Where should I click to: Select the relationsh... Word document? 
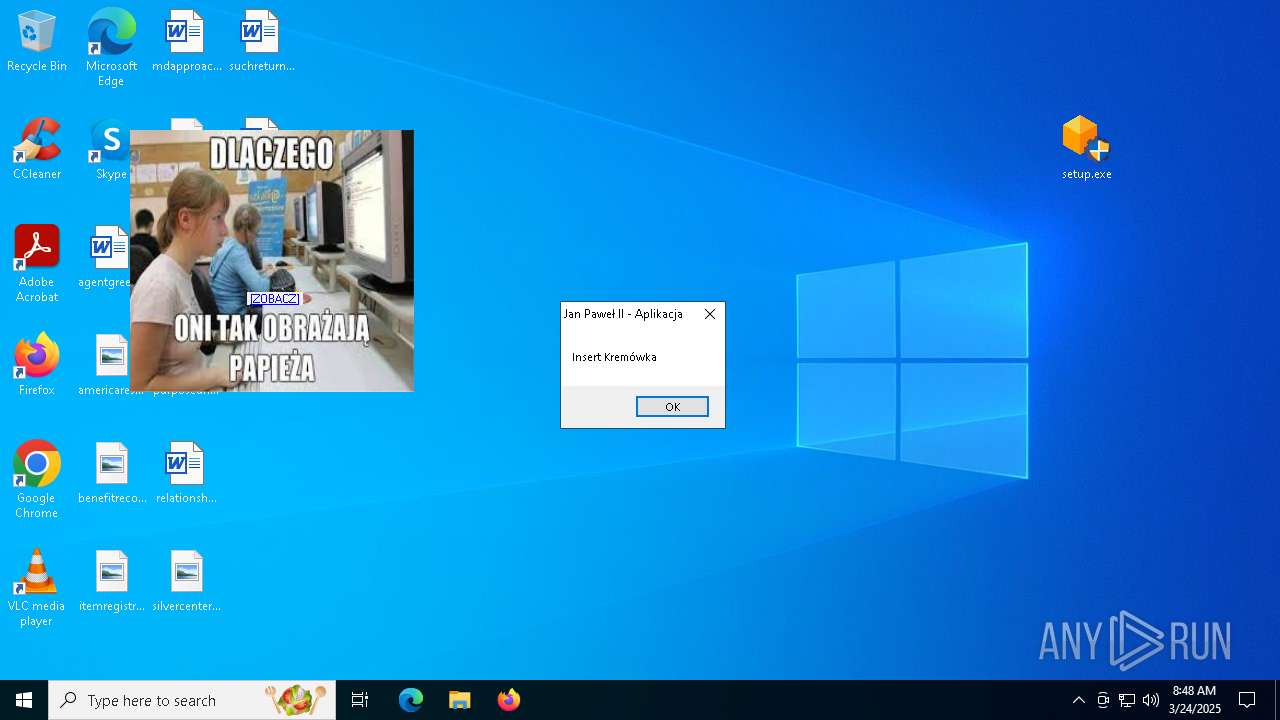pos(186,474)
